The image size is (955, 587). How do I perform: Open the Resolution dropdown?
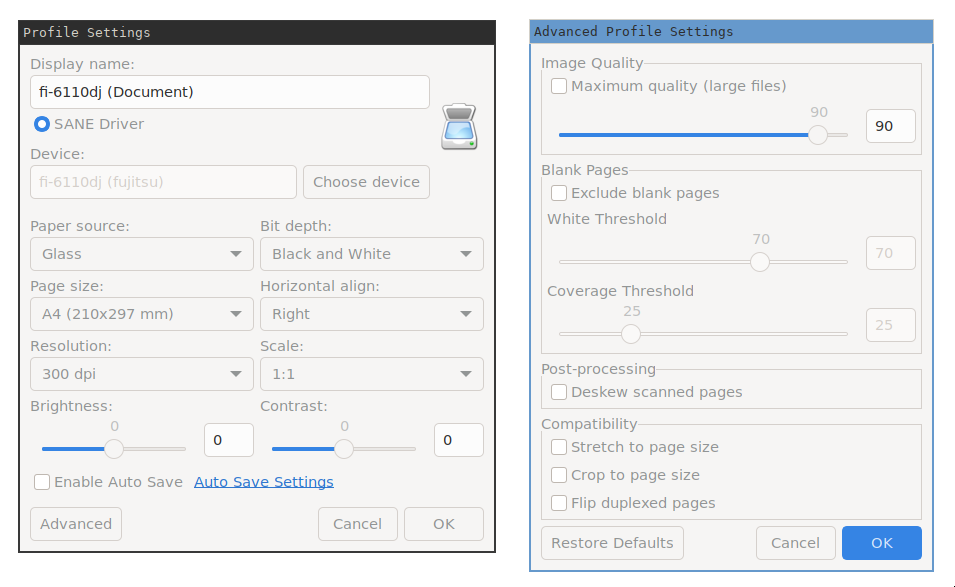point(140,374)
